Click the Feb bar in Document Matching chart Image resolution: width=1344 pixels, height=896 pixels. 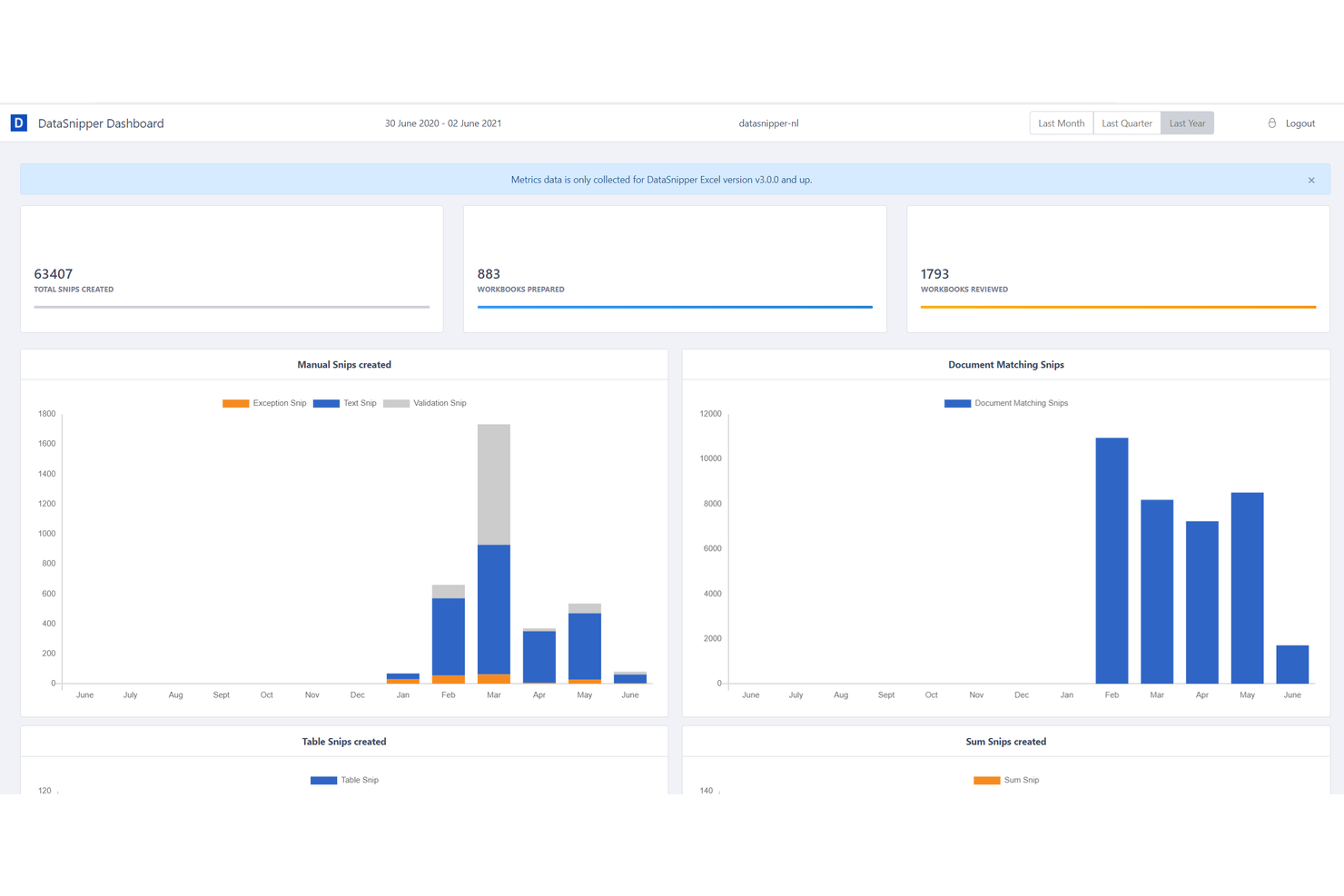[1112, 561]
